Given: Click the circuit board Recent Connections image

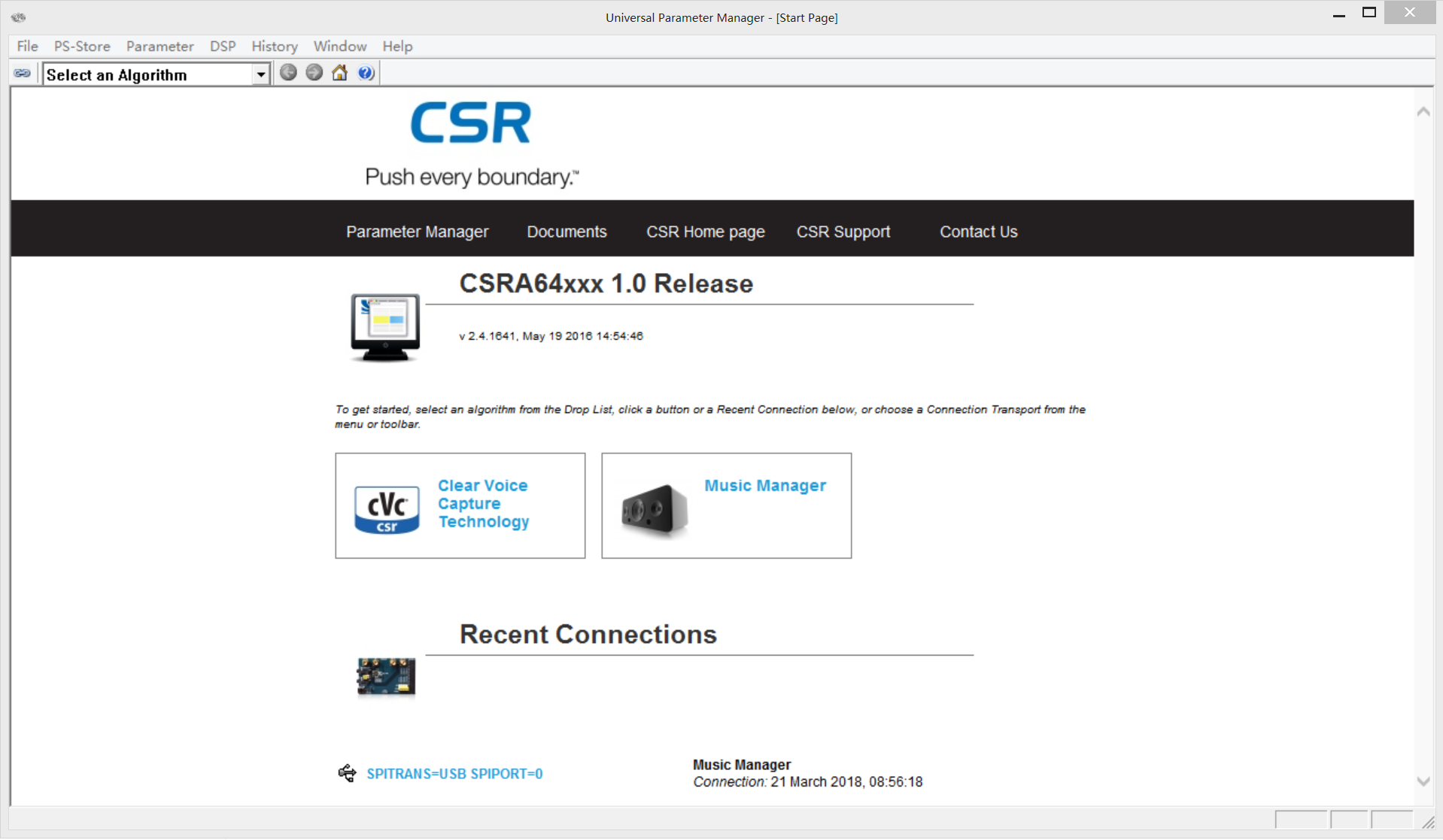Looking at the screenshot, I should pyautogui.click(x=386, y=676).
